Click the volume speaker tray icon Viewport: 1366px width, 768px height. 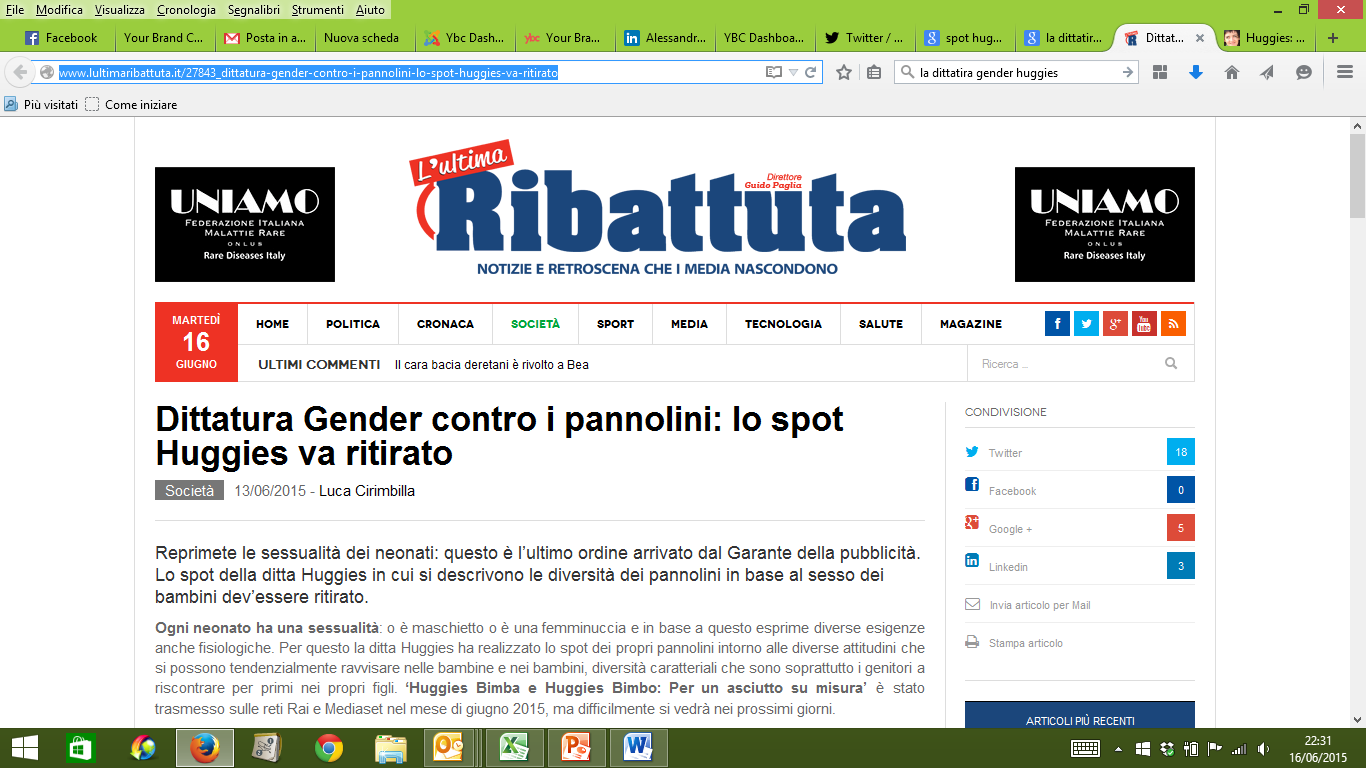[1263, 748]
